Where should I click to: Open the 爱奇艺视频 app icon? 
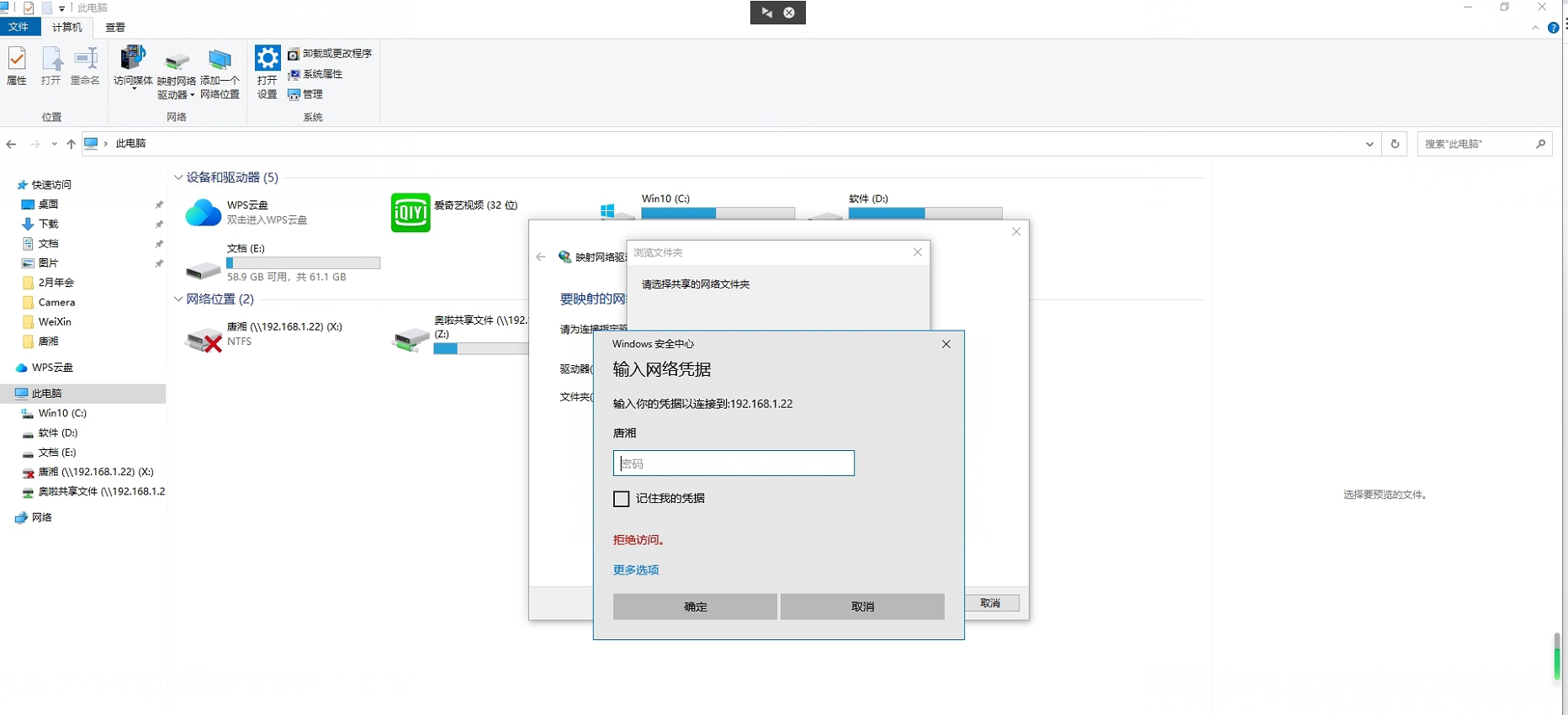click(411, 213)
